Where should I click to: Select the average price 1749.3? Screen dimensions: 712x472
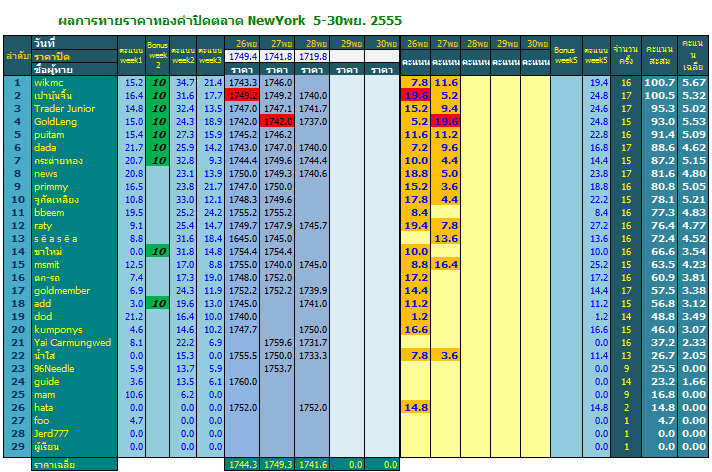[277, 464]
